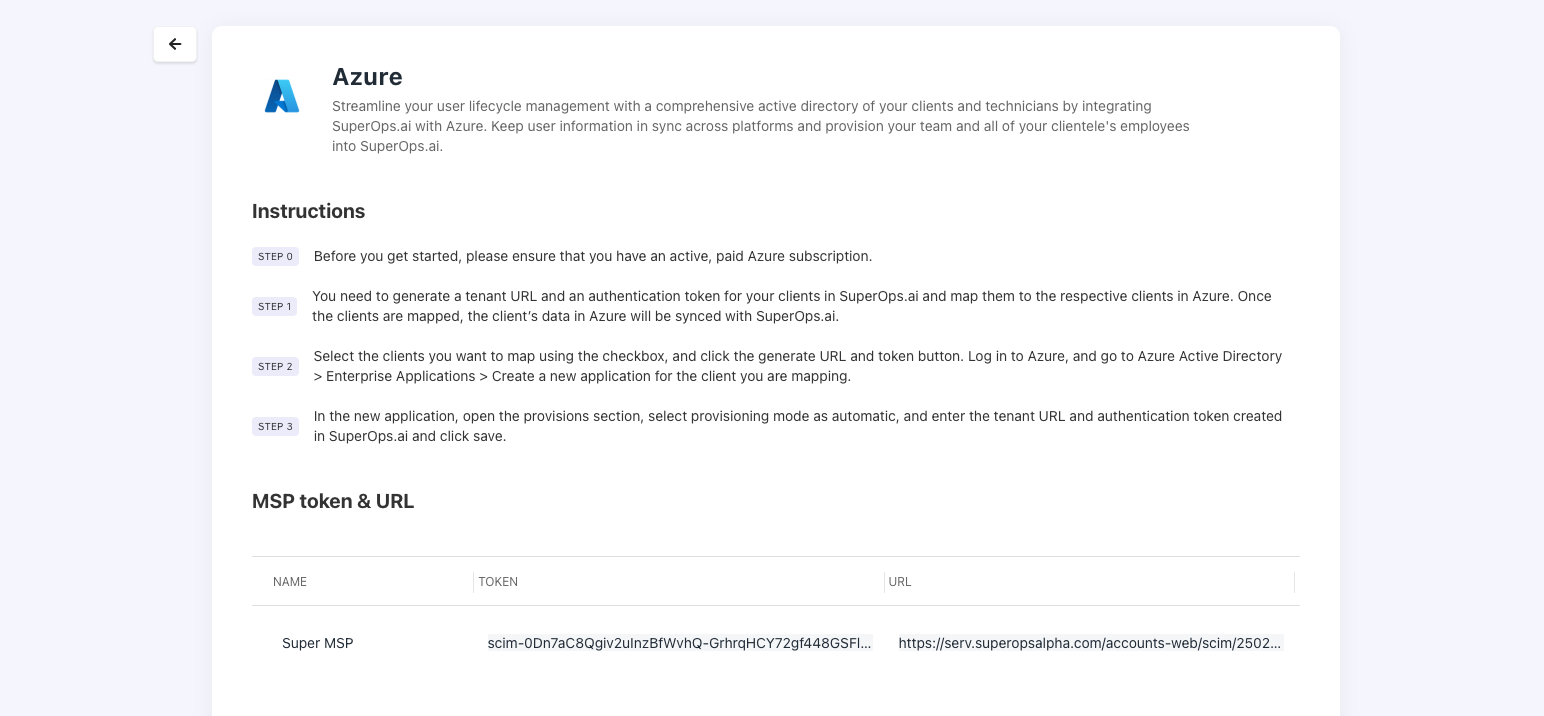Click the TOKEN column header
This screenshot has width=1544, height=716.
[498, 582]
